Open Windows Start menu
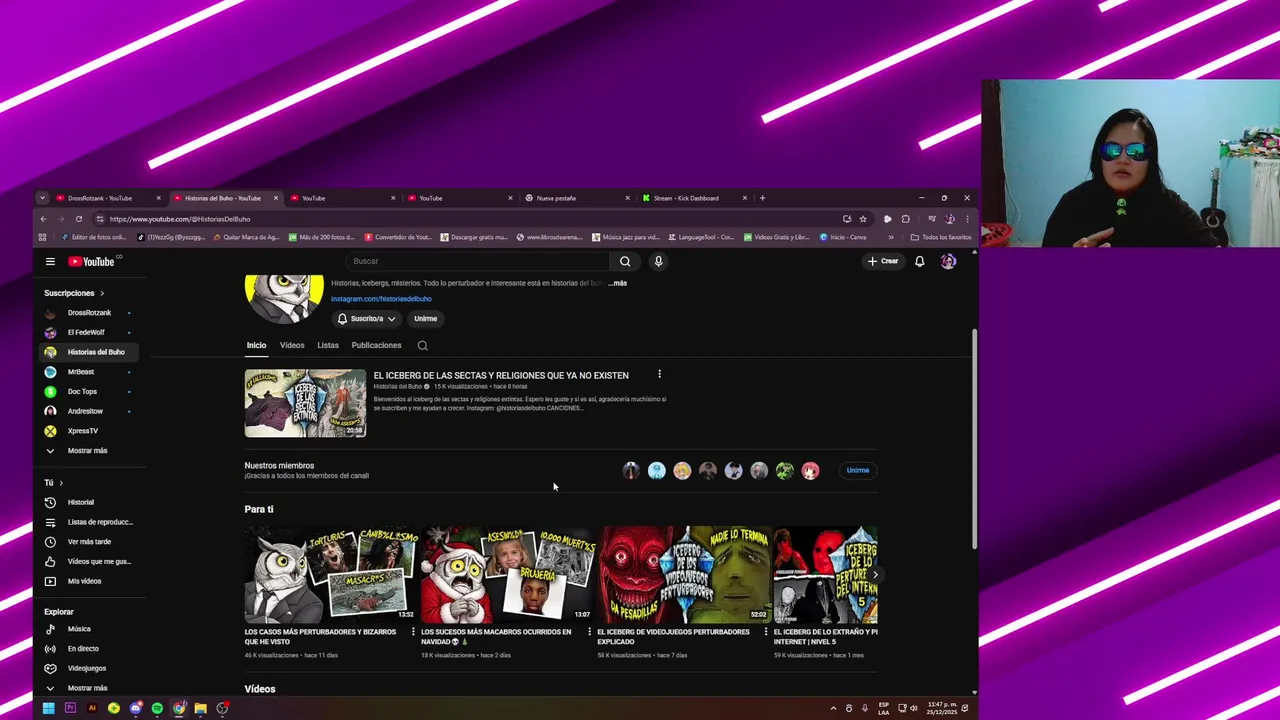1280x720 pixels. [48, 708]
